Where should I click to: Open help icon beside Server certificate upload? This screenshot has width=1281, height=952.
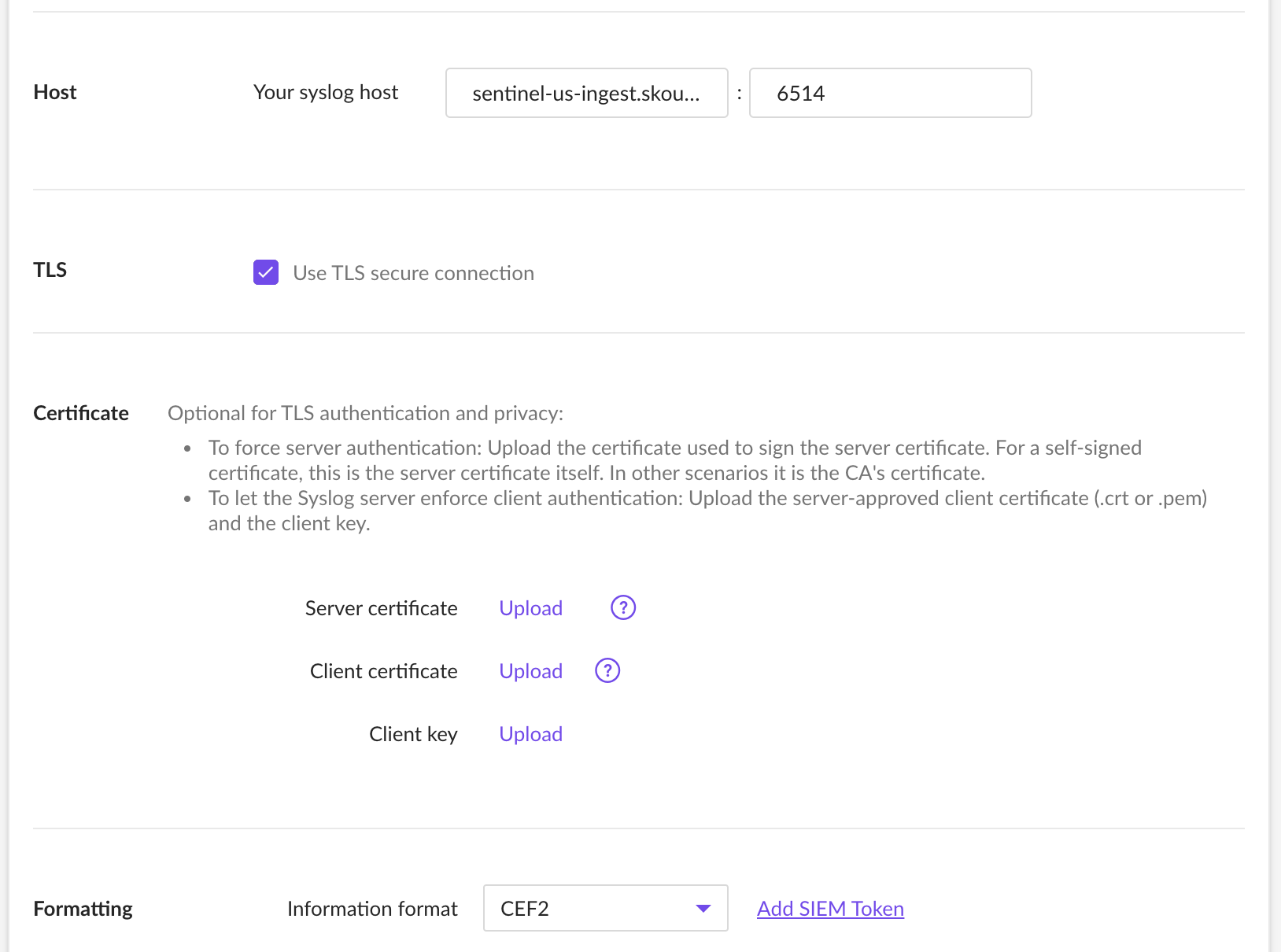[623, 607]
